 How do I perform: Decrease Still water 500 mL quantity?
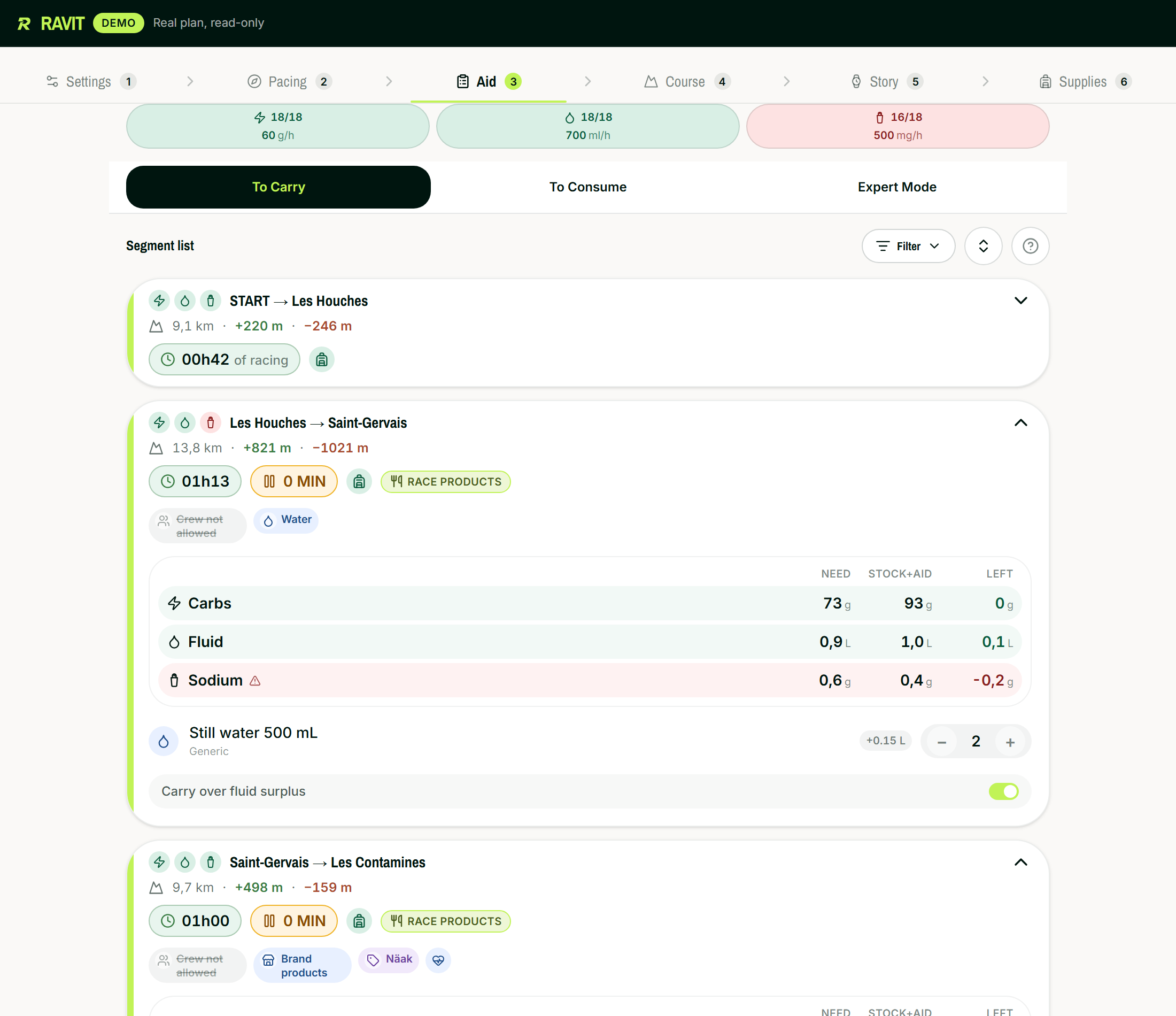coord(941,742)
